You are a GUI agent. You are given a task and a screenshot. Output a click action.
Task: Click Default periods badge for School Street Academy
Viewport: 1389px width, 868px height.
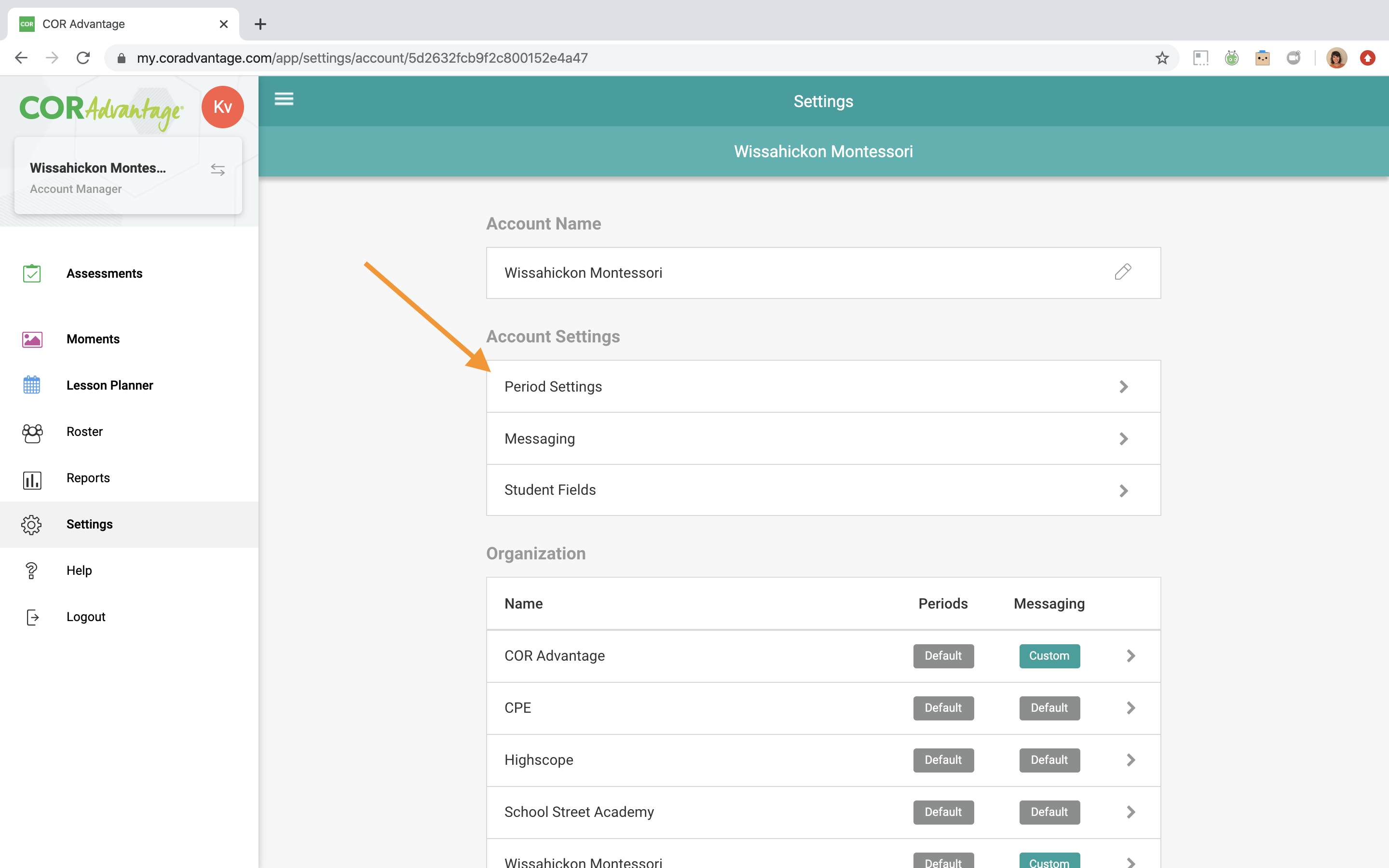(943, 812)
